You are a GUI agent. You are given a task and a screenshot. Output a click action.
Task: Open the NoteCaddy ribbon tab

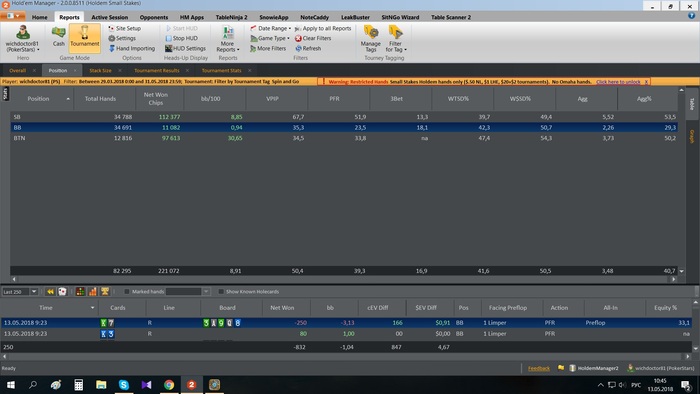point(314,17)
